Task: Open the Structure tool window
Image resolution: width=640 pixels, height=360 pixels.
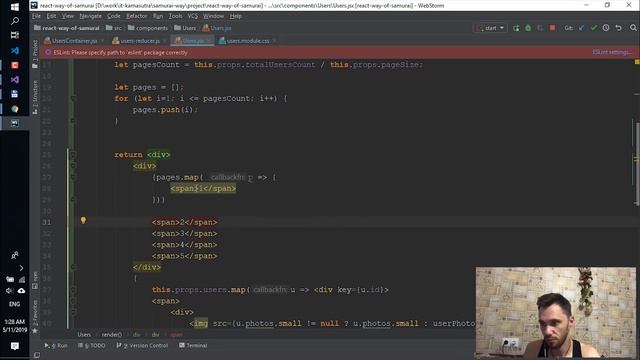Action: click(35, 97)
